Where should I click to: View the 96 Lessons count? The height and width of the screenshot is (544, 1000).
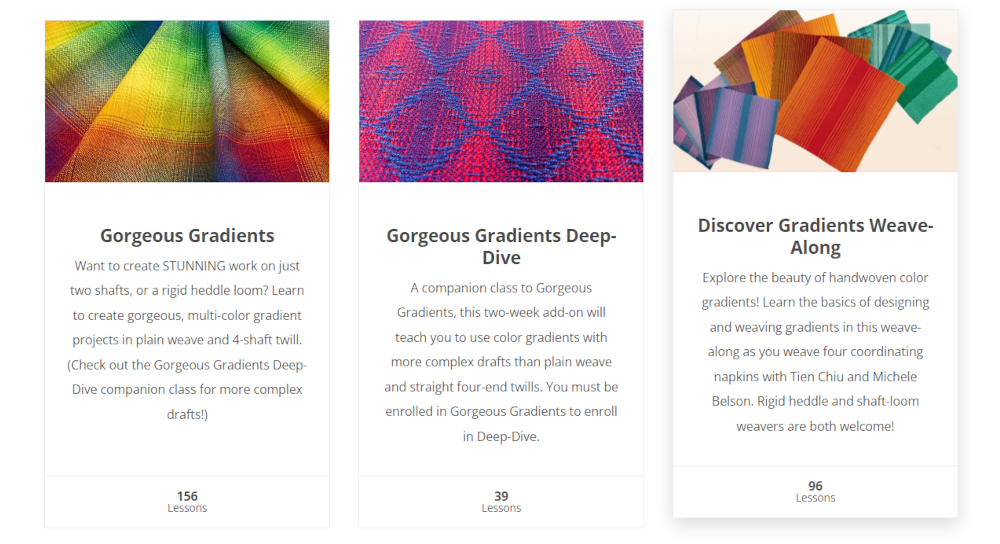click(815, 485)
